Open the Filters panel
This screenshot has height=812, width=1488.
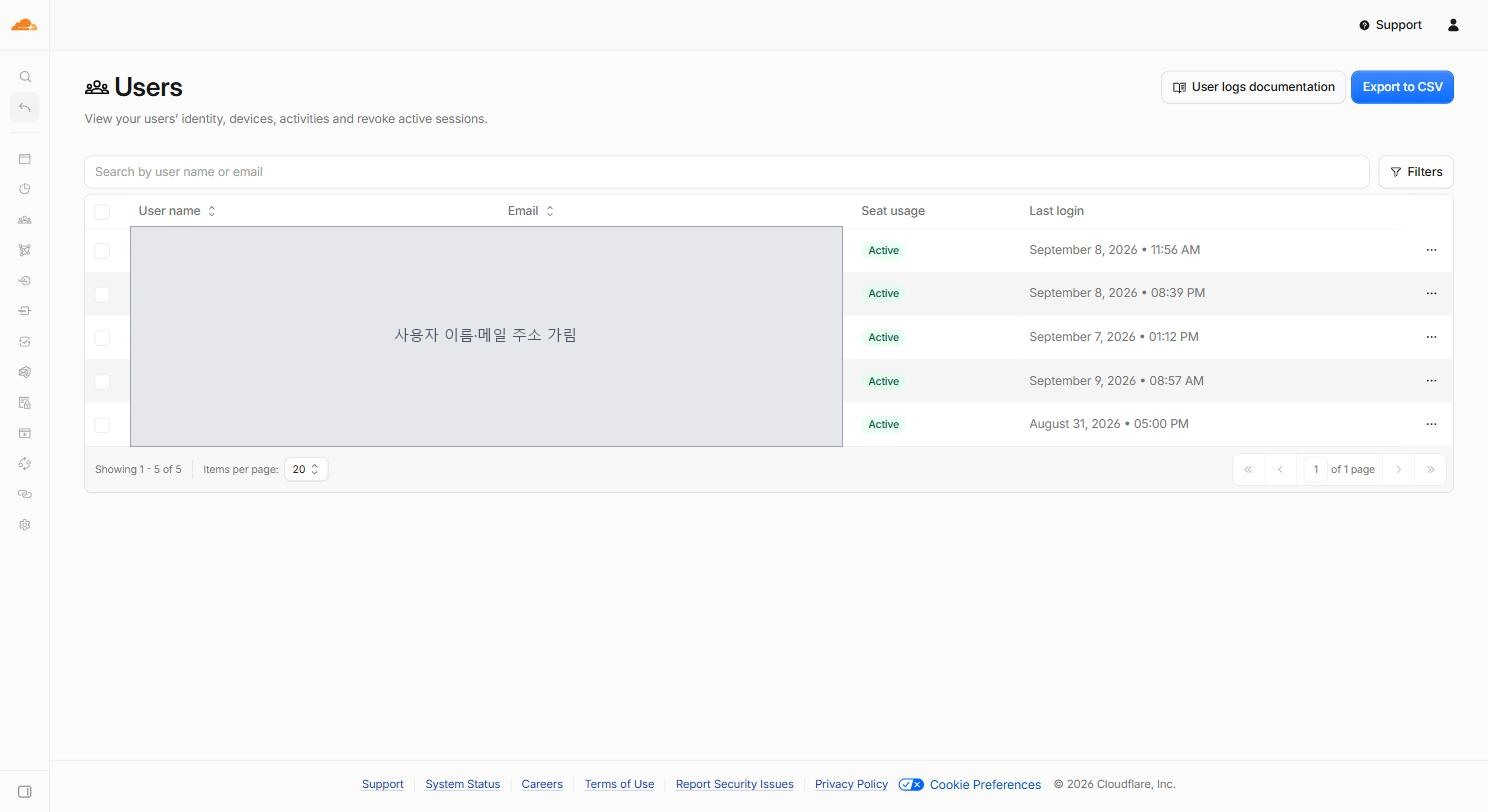[x=1416, y=172]
